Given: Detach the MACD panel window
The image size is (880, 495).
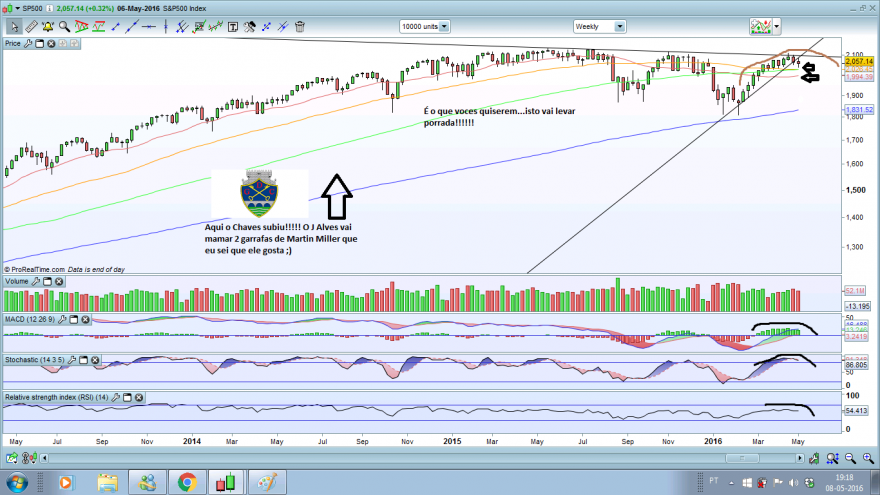Looking at the screenshot, I should pos(74,319).
